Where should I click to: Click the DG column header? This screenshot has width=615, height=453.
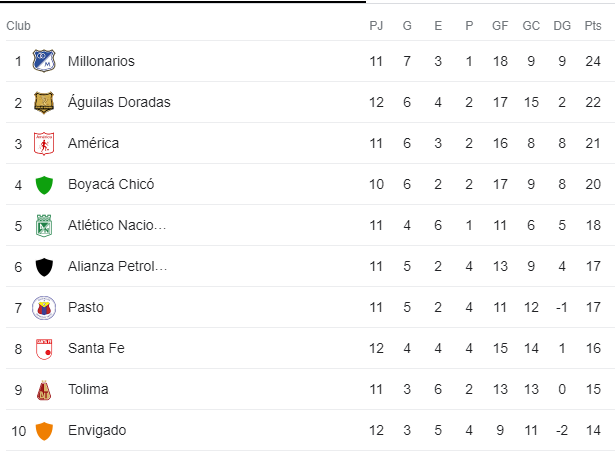click(x=562, y=25)
